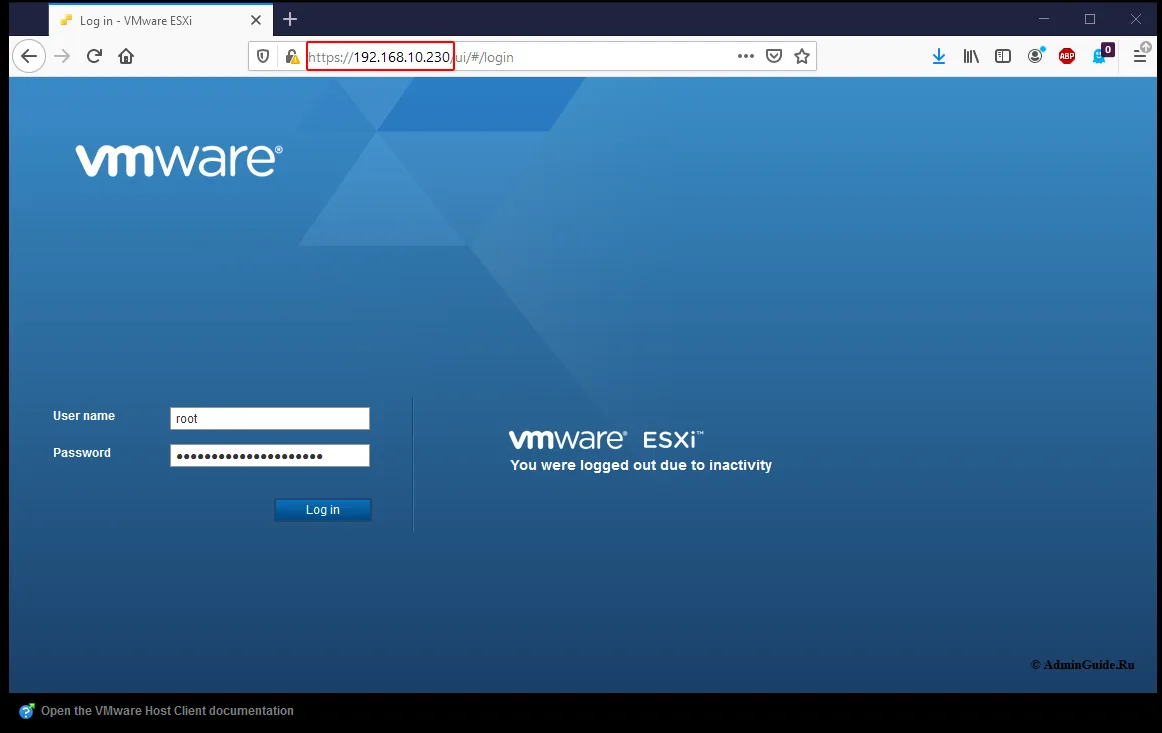Screen dimensions: 1162x733
Task: Open the library bookmarks icon
Action: coord(971,56)
